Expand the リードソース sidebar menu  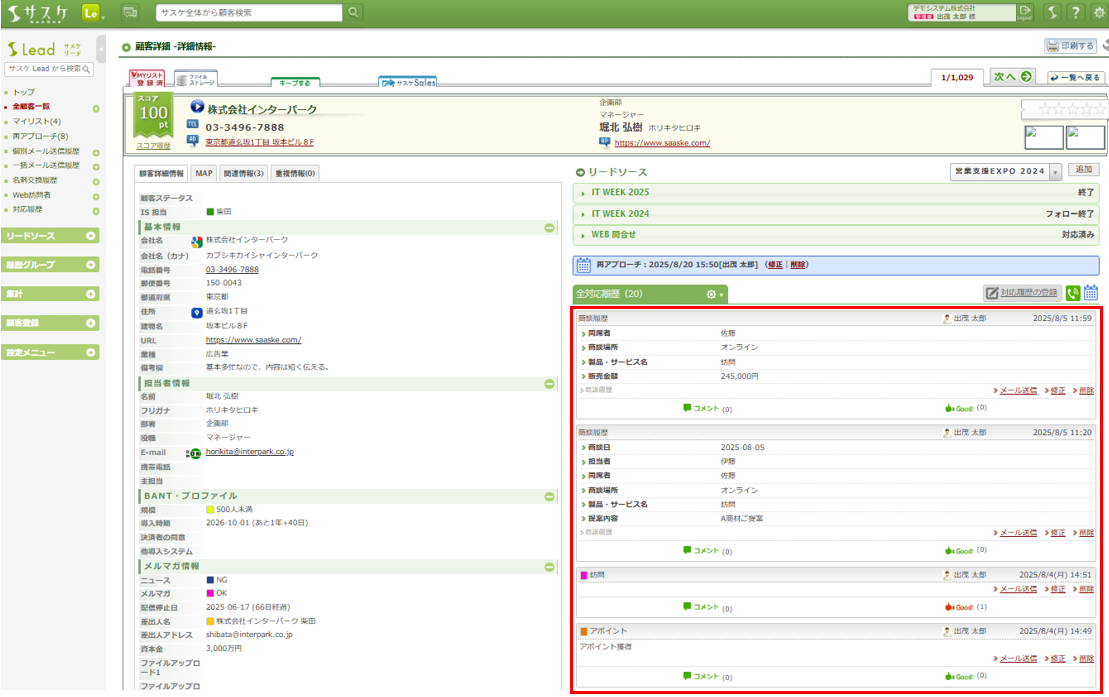(x=50, y=236)
